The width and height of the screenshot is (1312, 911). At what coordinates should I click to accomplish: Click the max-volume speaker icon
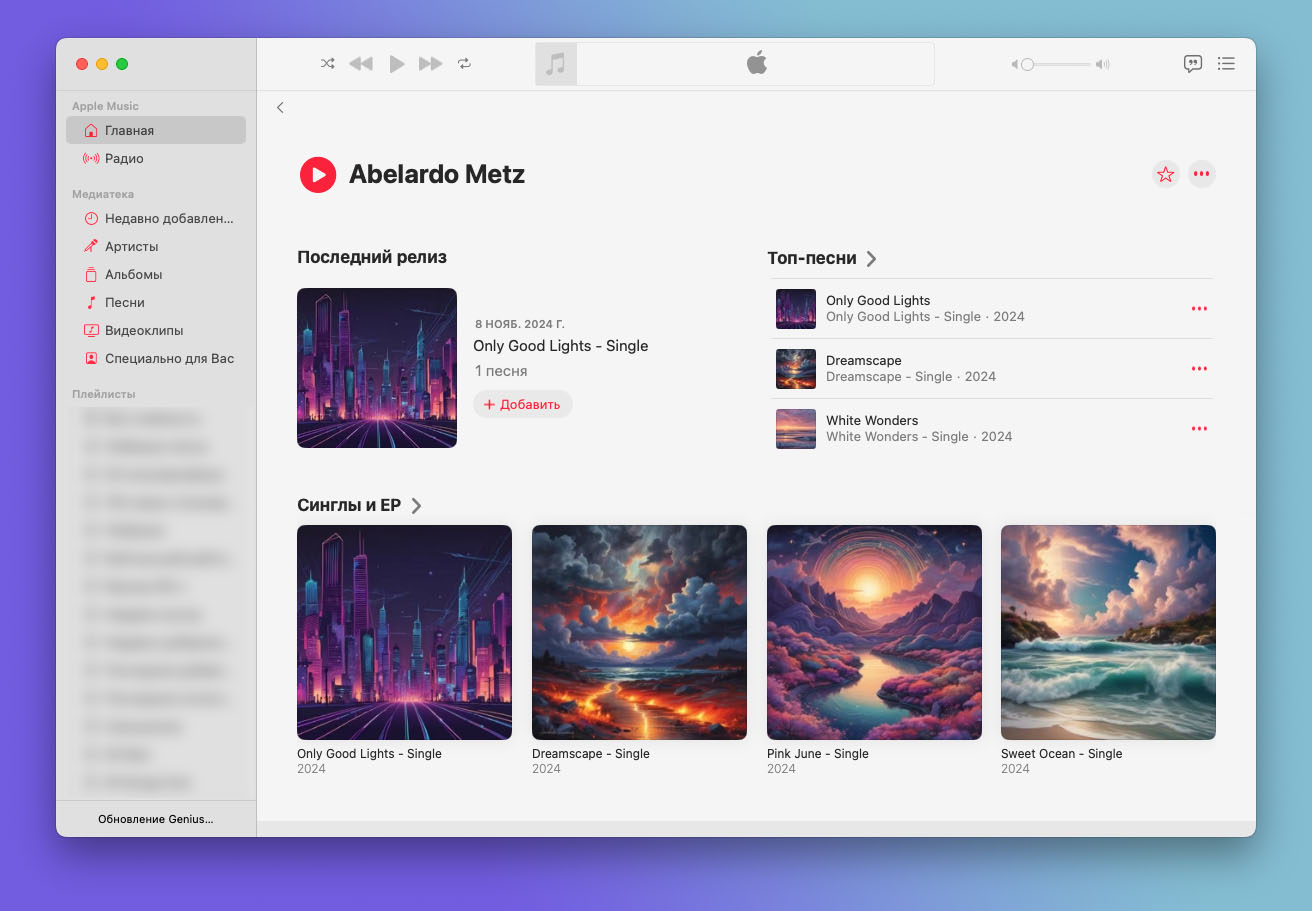click(x=1103, y=64)
